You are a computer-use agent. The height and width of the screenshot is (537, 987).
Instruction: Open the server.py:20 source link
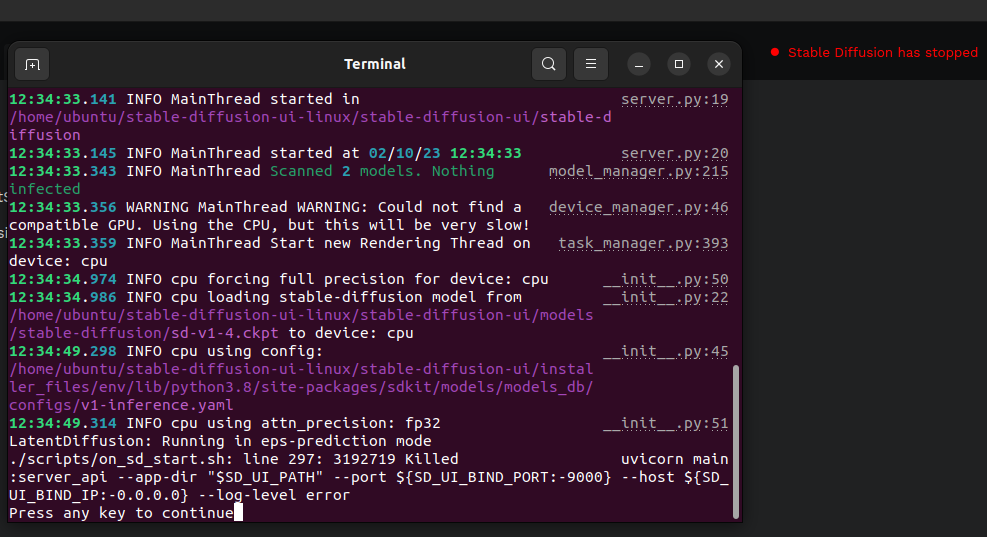pyautogui.click(x=674, y=154)
